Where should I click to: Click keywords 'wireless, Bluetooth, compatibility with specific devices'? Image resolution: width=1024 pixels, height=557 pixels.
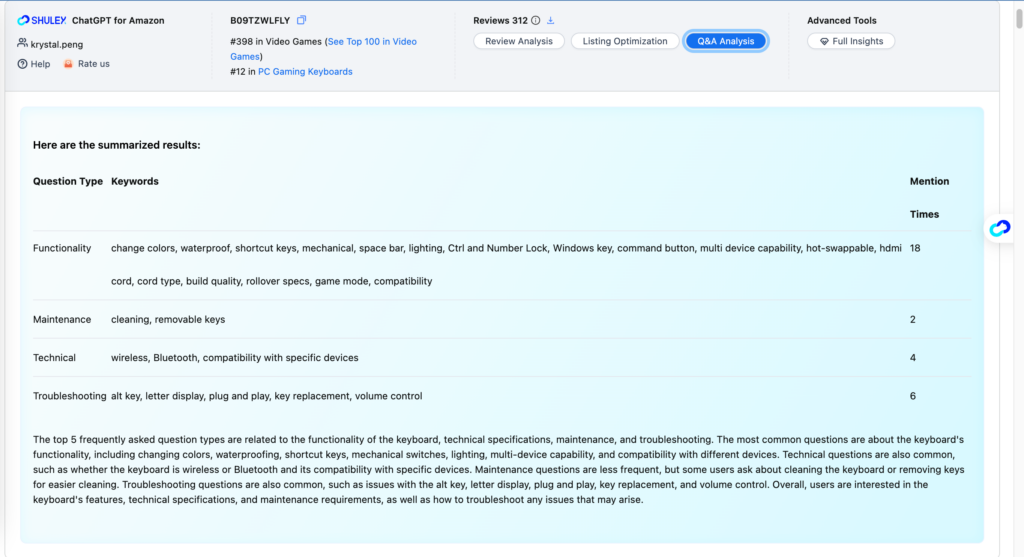[x=234, y=358]
